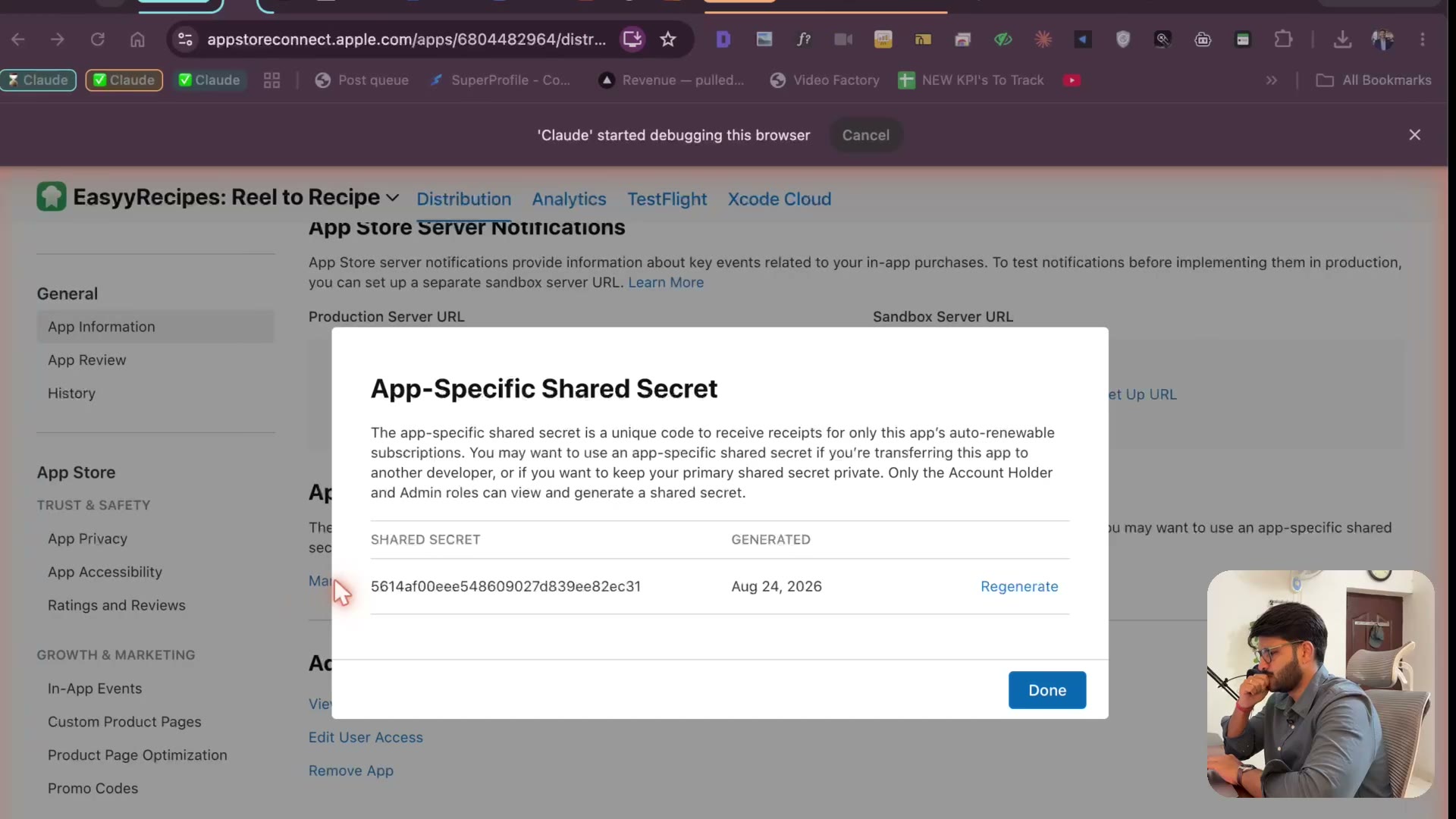The height and width of the screenshot is (819, 1456).
Task: Open the purple D extension
Action: pos(723,39)
